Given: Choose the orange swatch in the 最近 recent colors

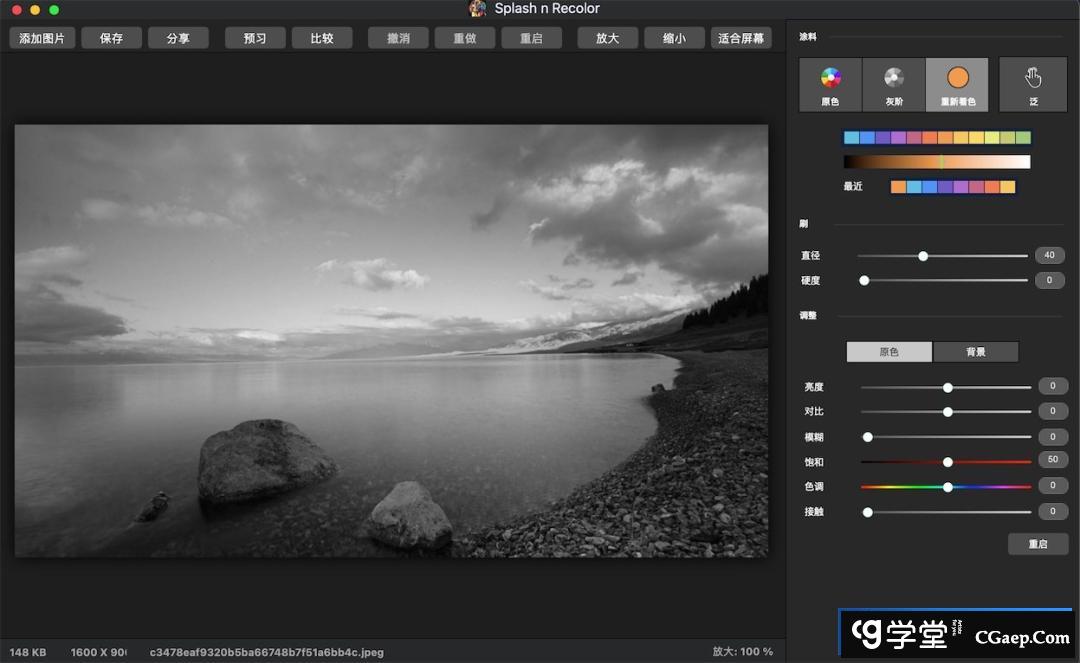Looking at the screenshot, I should [x=899, y=187].
